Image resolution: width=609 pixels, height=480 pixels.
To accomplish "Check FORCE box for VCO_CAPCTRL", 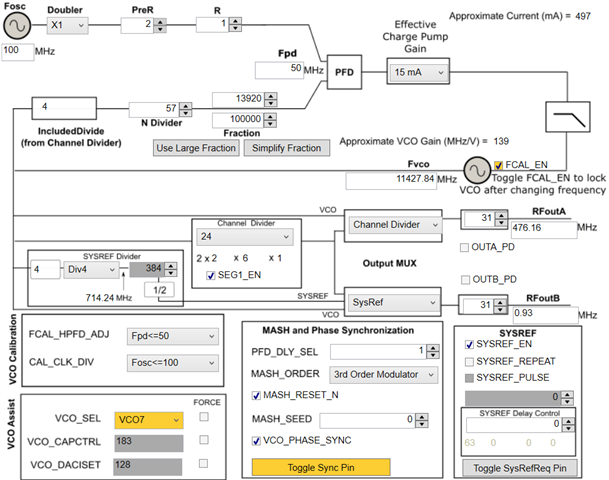I will 204,440.
